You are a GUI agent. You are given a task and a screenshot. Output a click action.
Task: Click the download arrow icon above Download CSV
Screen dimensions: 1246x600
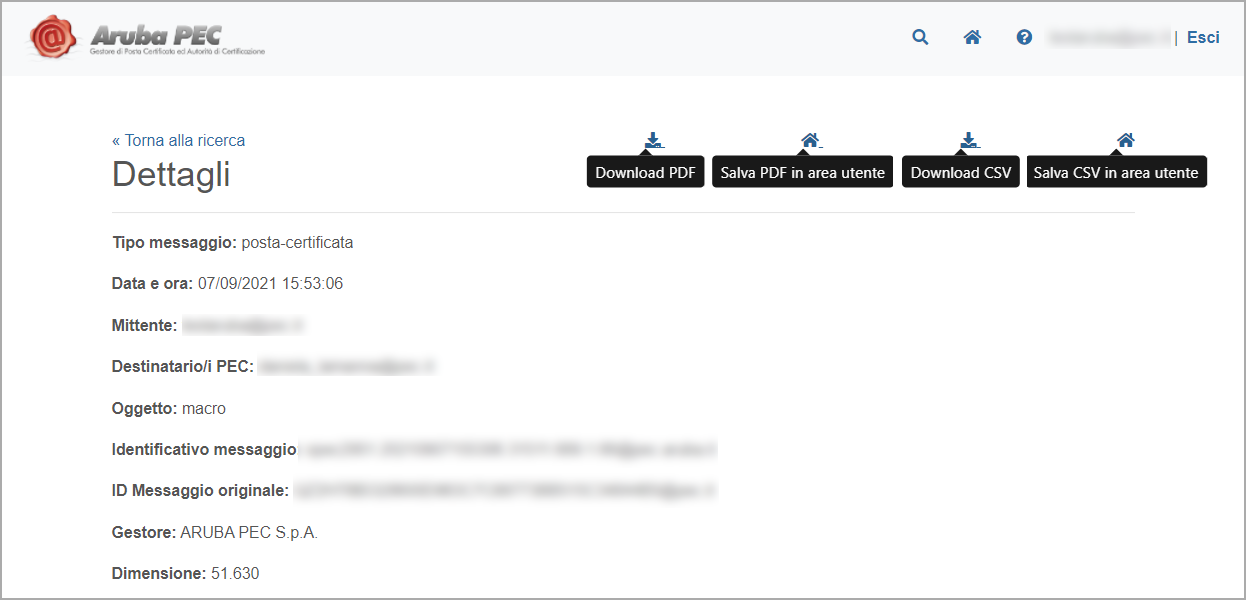click(x=968, y=140)
